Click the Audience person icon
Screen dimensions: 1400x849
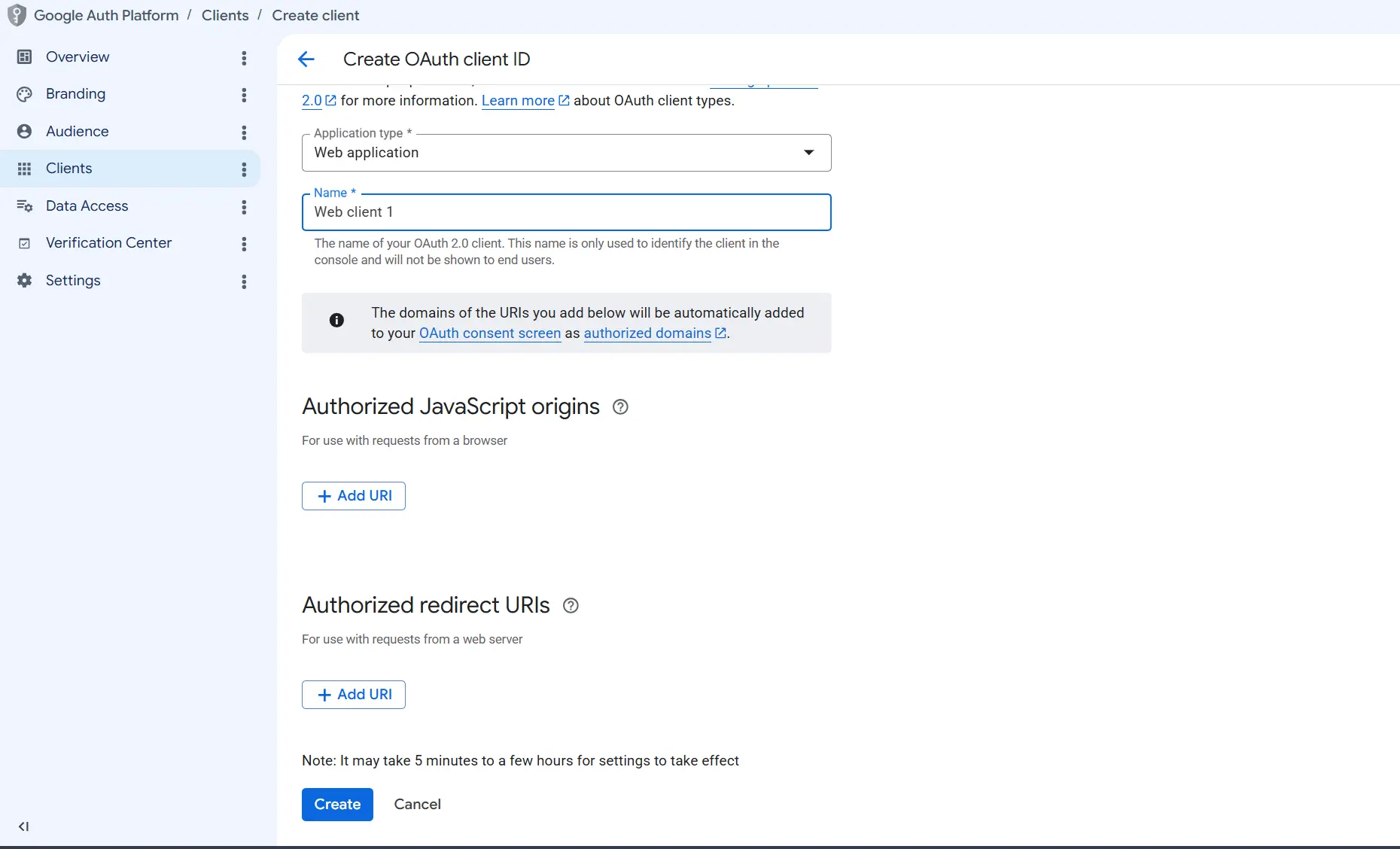coord(24,132)
